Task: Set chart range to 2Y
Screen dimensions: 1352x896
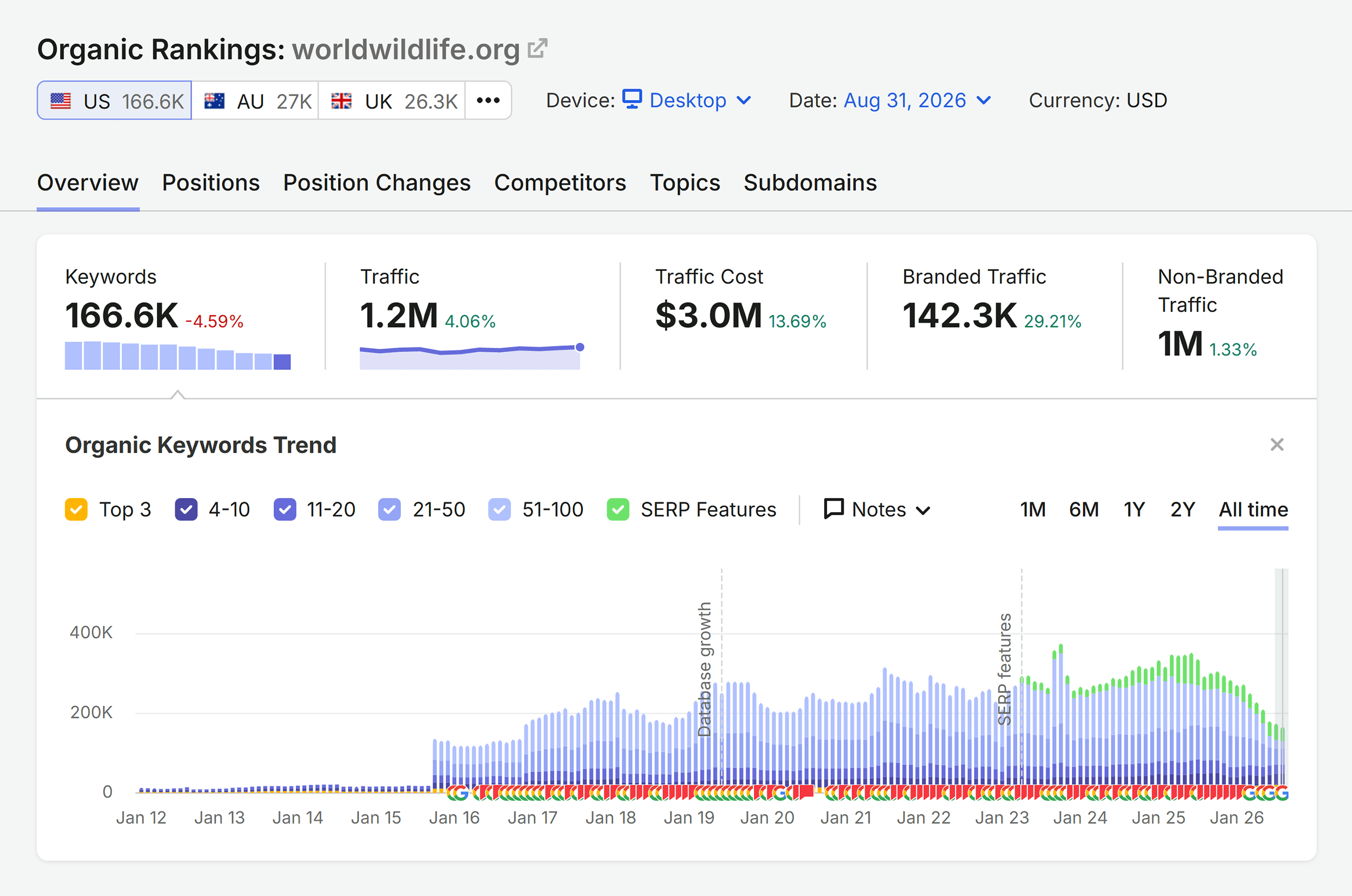Action: pos(1182,509)
